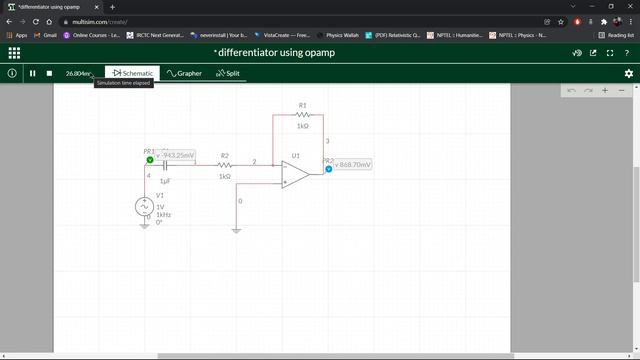Screen dimensions: 640x360
Task: Click the circuit title differentiator using opamp
Action: coord(276,53)
